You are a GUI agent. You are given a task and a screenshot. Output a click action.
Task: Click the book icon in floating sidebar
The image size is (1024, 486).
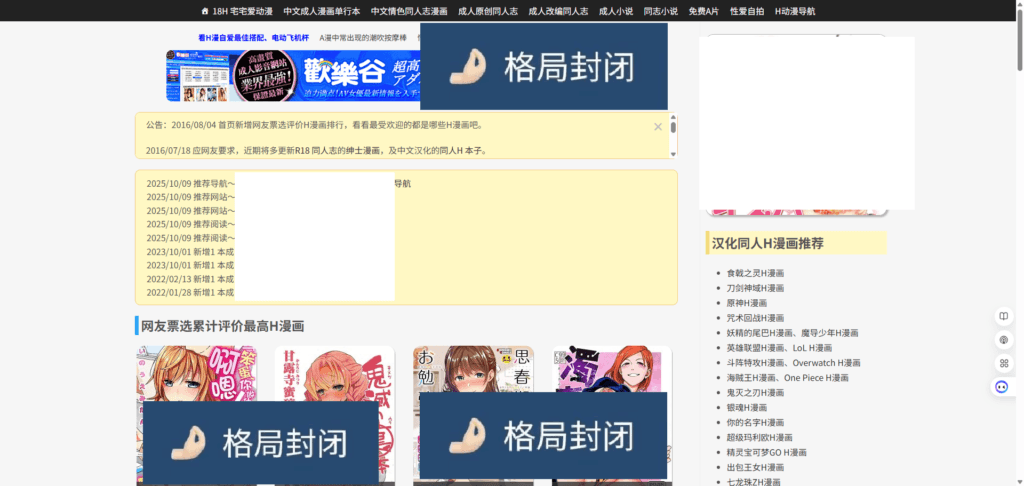coord(1003,316)
